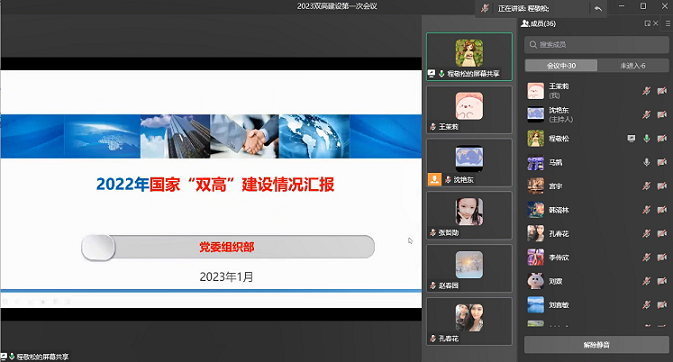Click 程敬松's screen share icon in list
673x362 pixels.
point(631,138)
